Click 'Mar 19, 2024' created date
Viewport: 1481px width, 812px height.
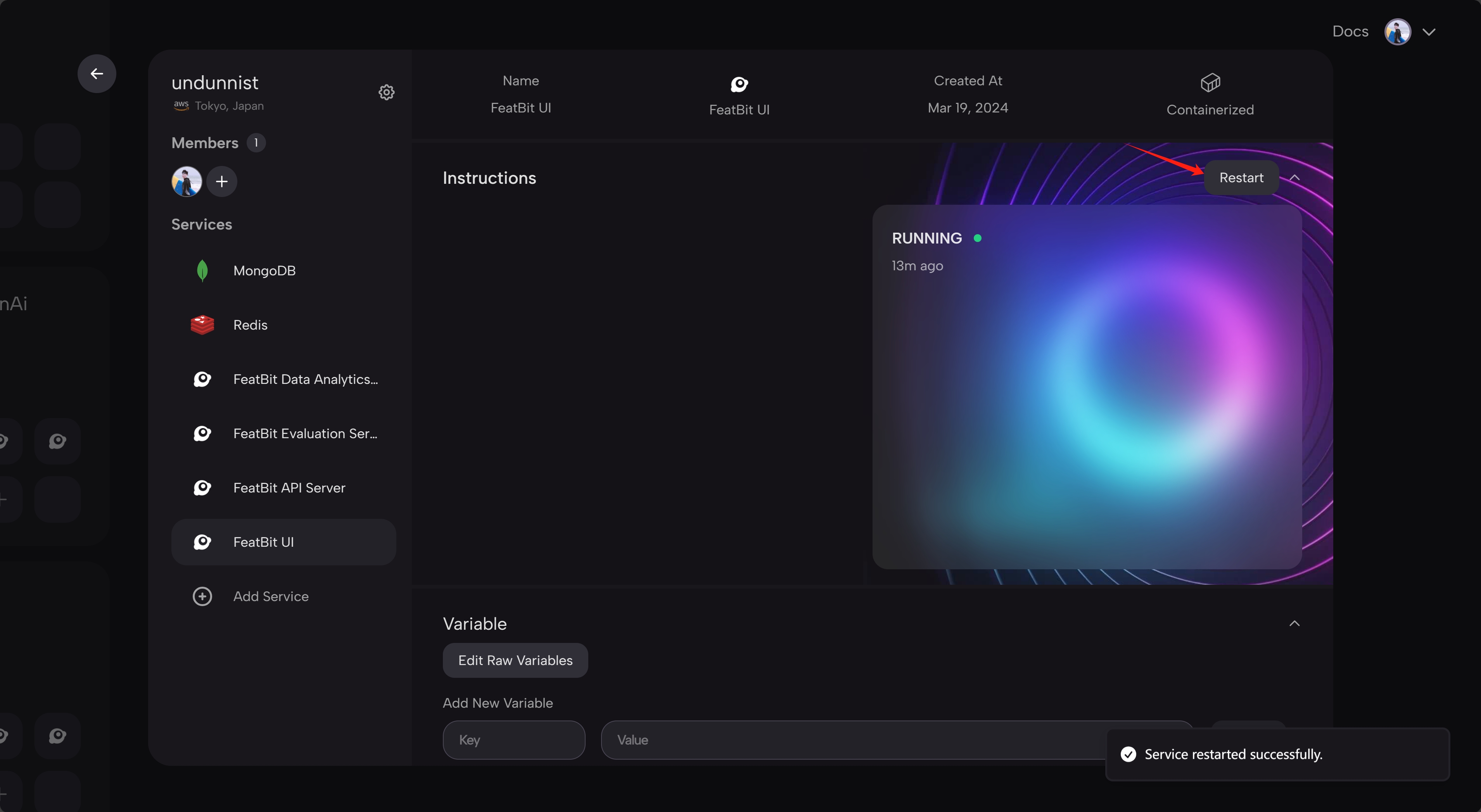pyautogui.click(x=968, y=107)
